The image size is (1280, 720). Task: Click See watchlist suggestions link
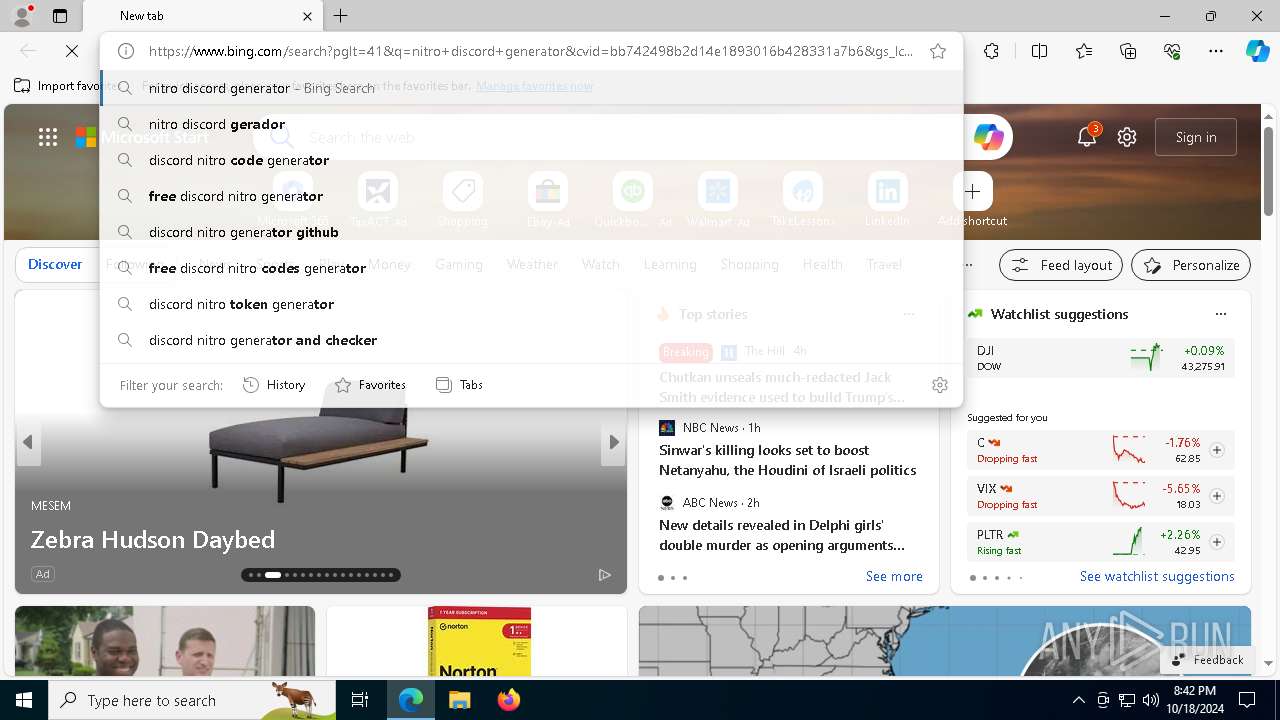pyautogui.click(x=1157, y=576)
